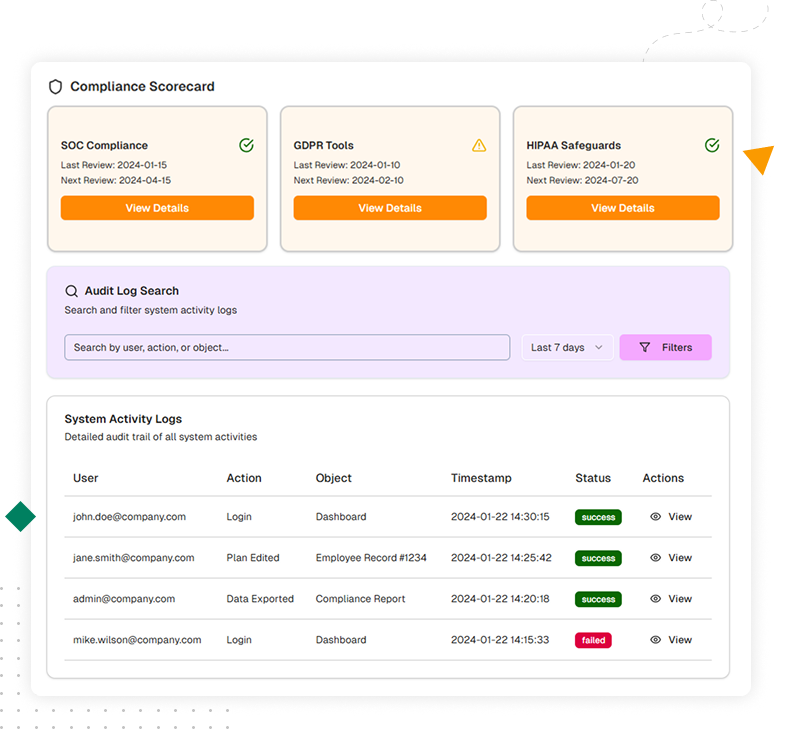Click the System Activity Logs heading

tap(123, 419)
